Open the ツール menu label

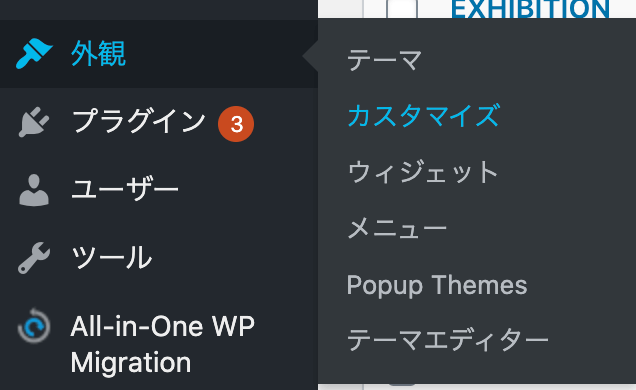click(112, 257)
